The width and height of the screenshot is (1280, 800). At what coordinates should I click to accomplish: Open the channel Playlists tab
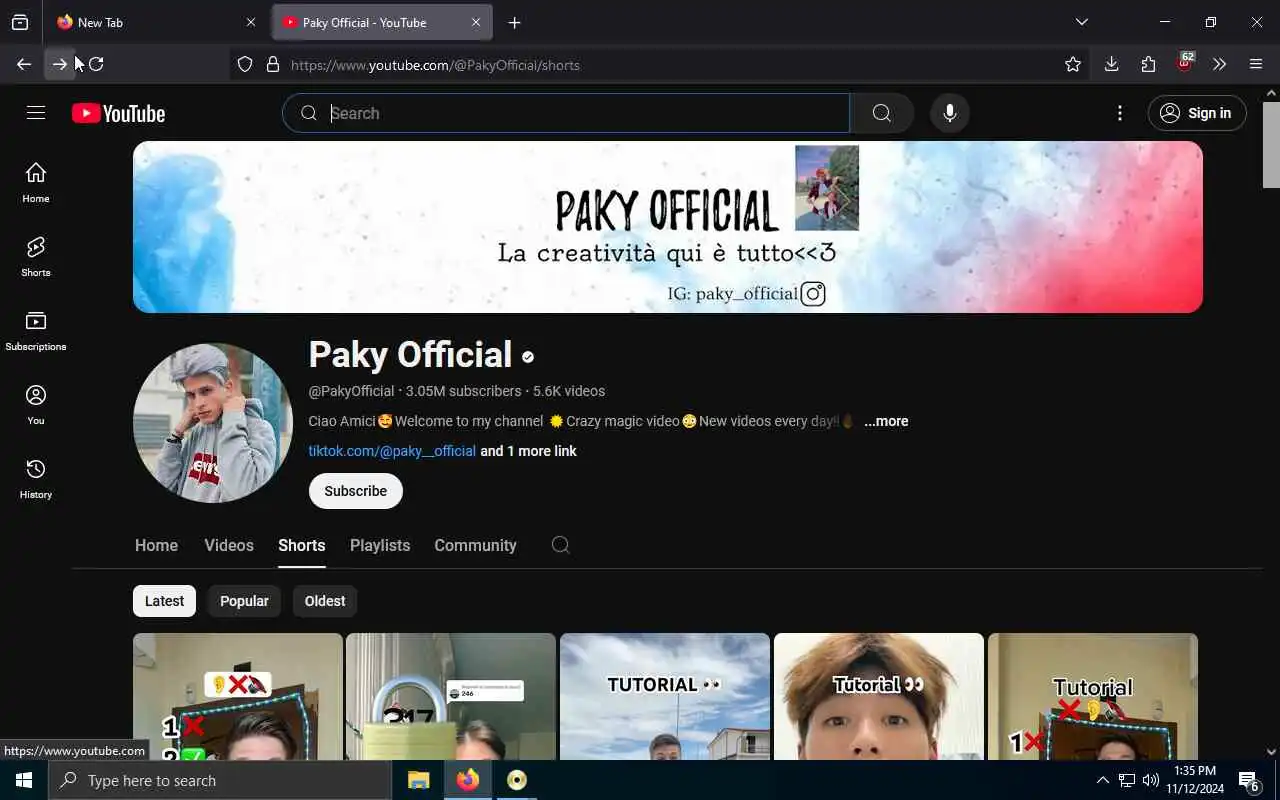click(x=380, y=545)
